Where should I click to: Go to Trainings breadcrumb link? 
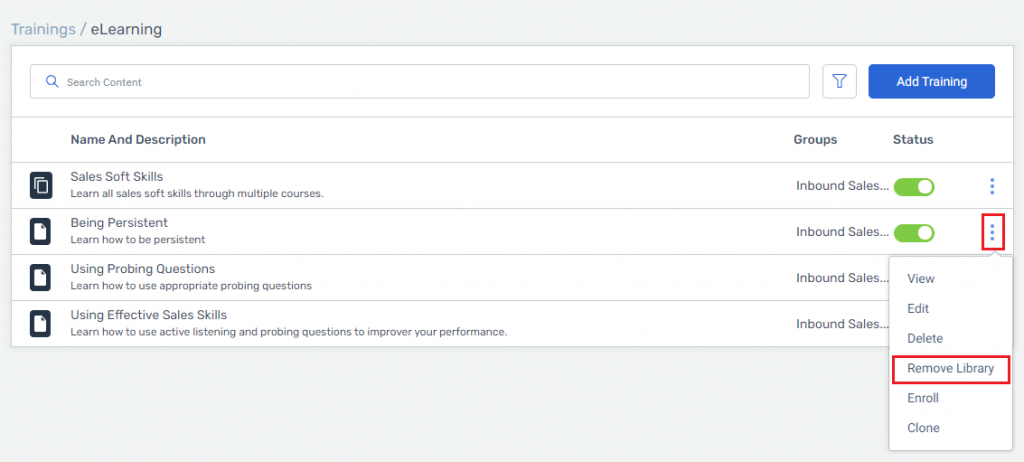pyautogui.click(x=43, y=29)
